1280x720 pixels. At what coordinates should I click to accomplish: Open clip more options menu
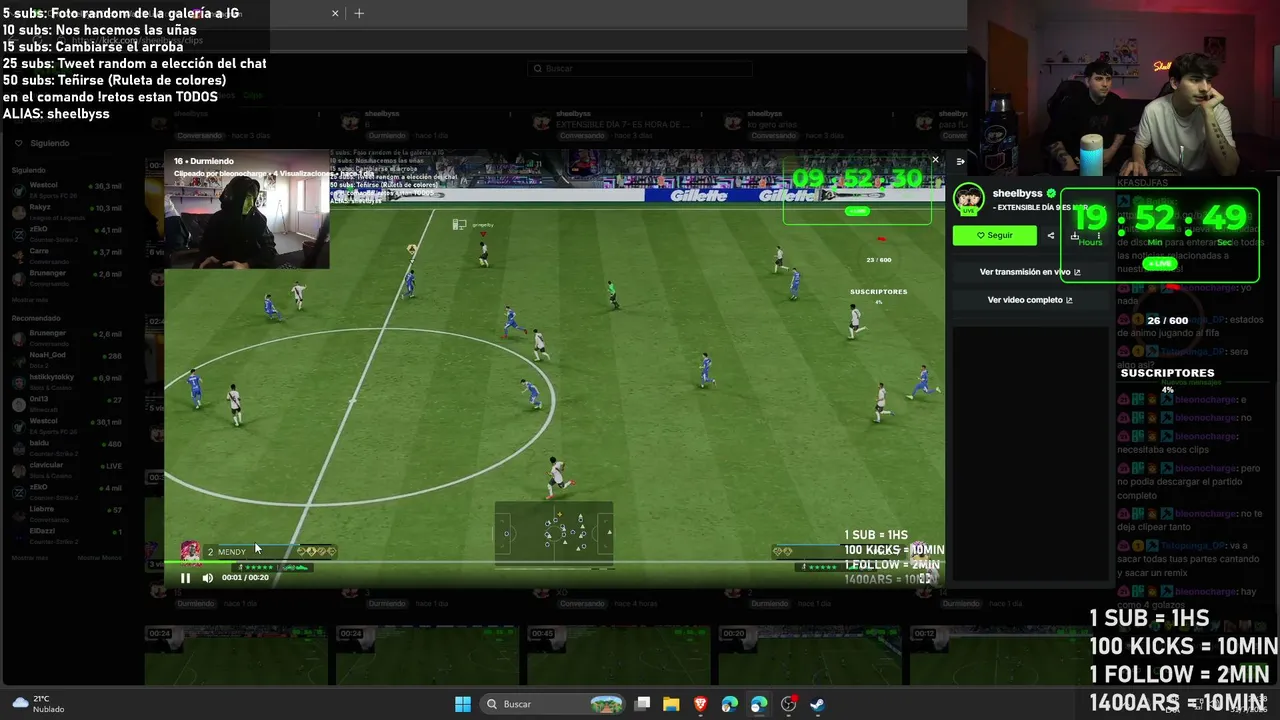tap(1099, 236)
